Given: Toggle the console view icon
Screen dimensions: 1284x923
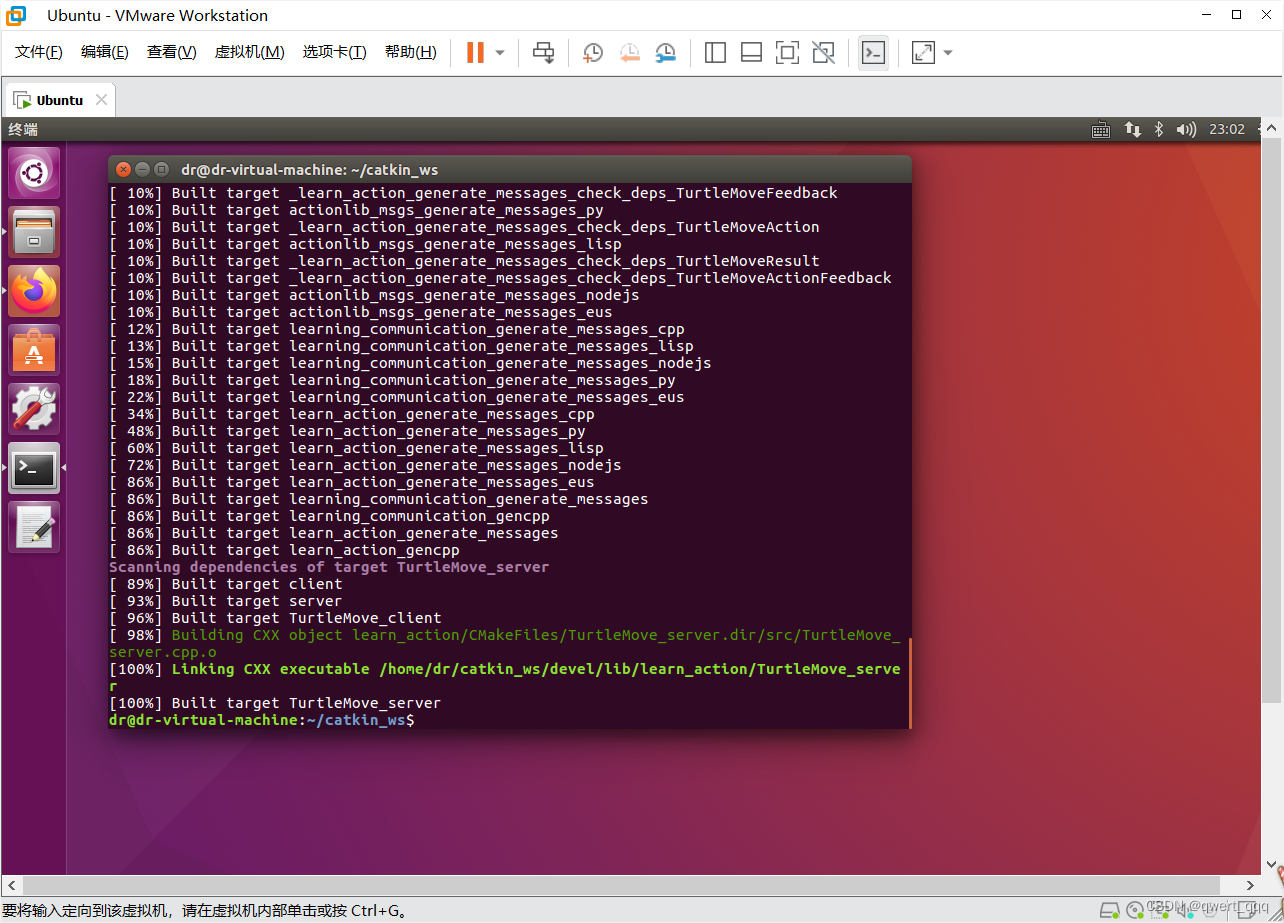Looking at the screenshot, I should [x=873, y=53].
